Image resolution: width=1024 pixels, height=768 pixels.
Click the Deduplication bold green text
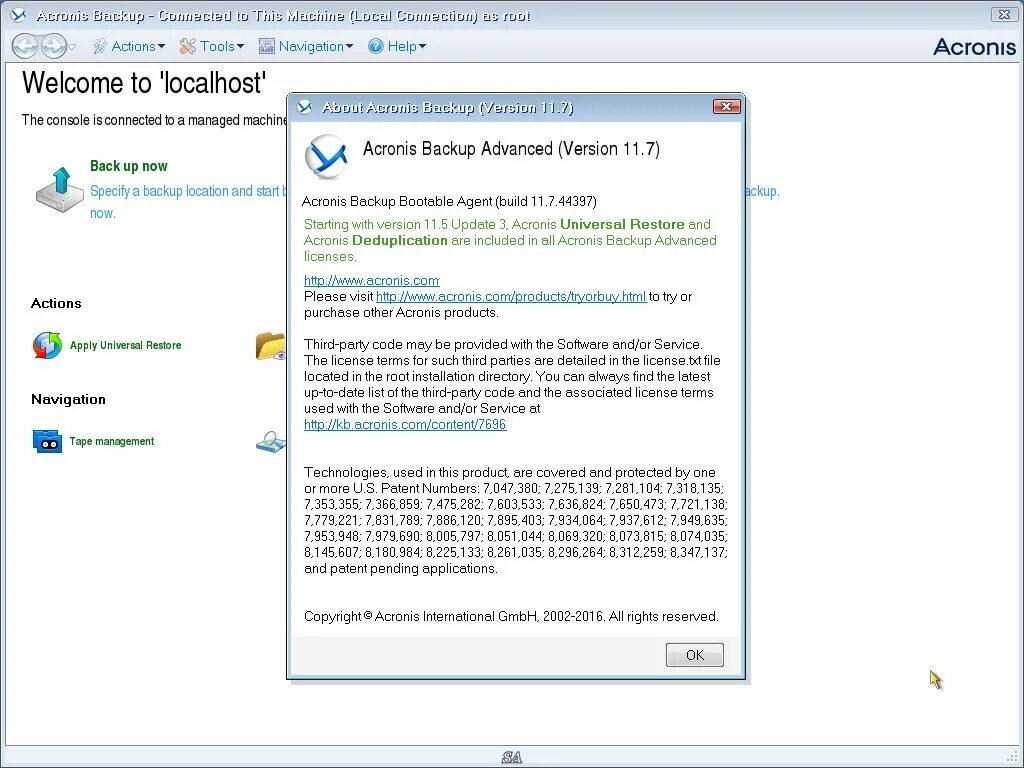click(x=400, y=240)
